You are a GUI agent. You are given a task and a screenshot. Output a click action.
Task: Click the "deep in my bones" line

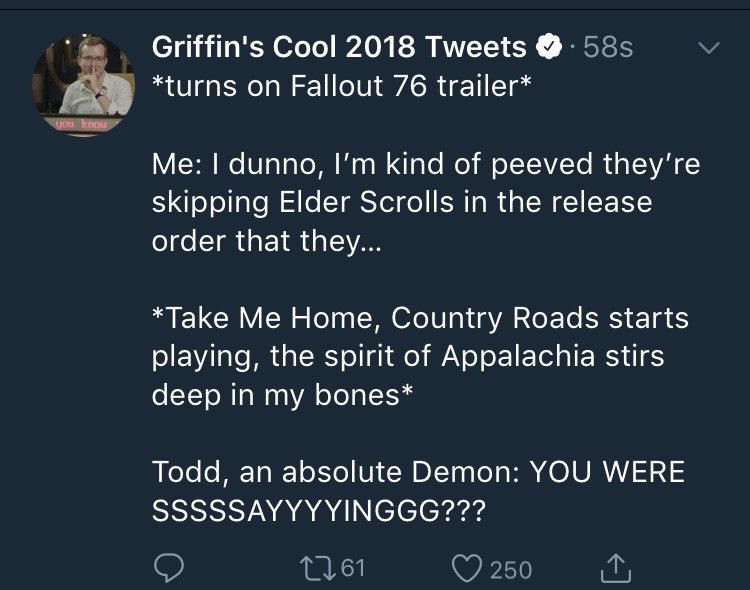tap(282, 394)
